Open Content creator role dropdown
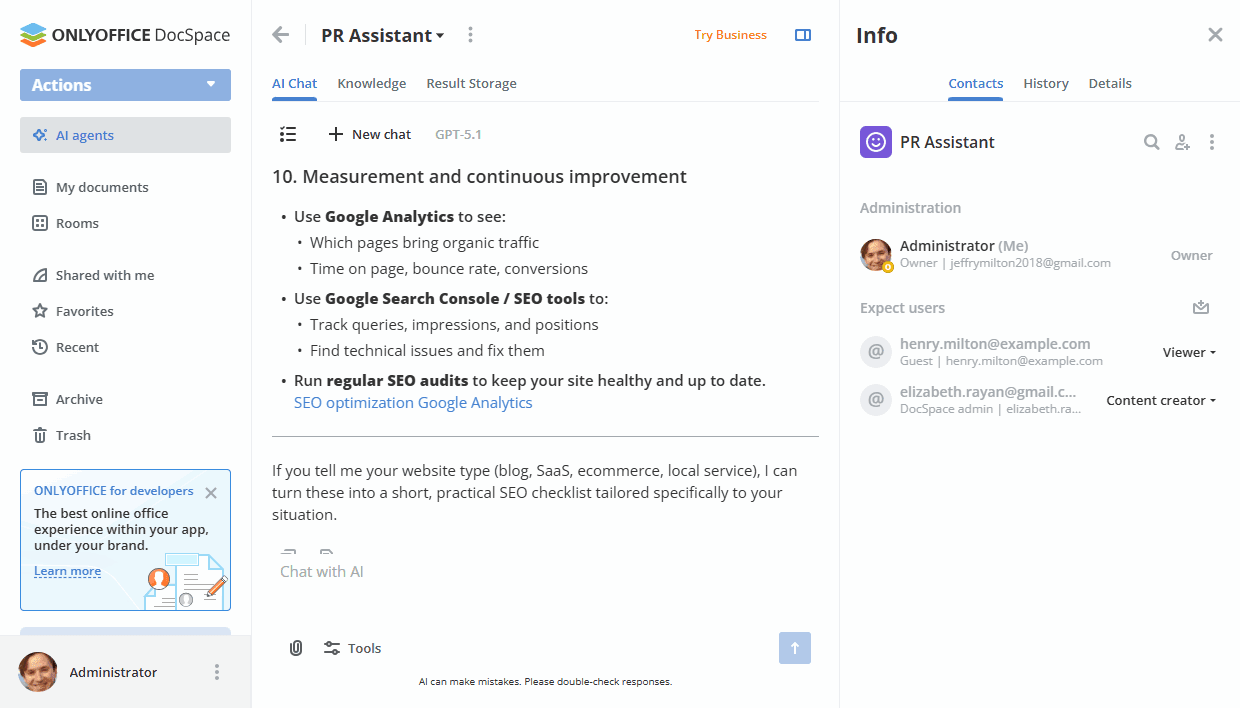 [x=1161, y=400]
